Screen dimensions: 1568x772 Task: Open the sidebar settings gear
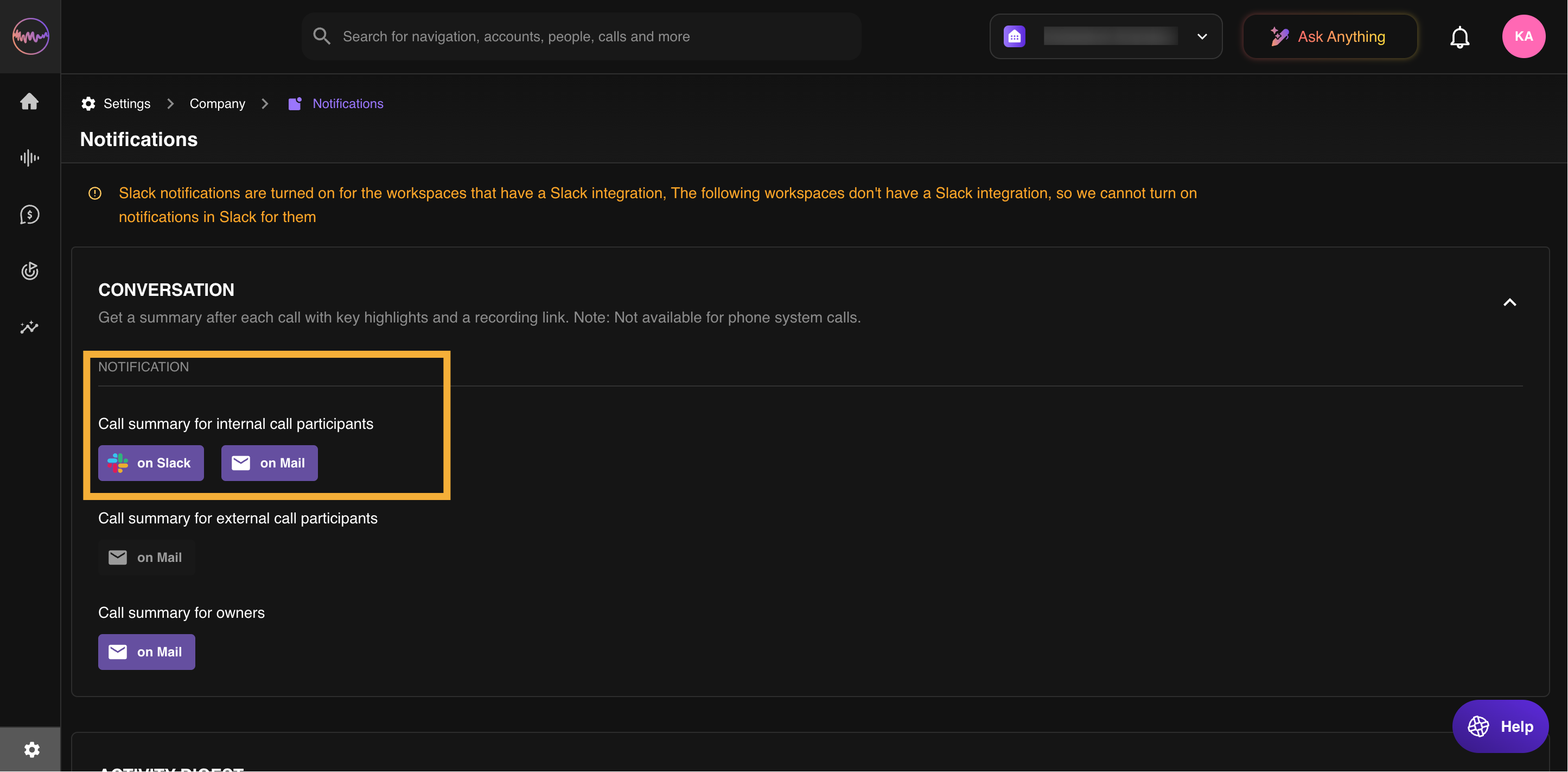tap(31, 749)
